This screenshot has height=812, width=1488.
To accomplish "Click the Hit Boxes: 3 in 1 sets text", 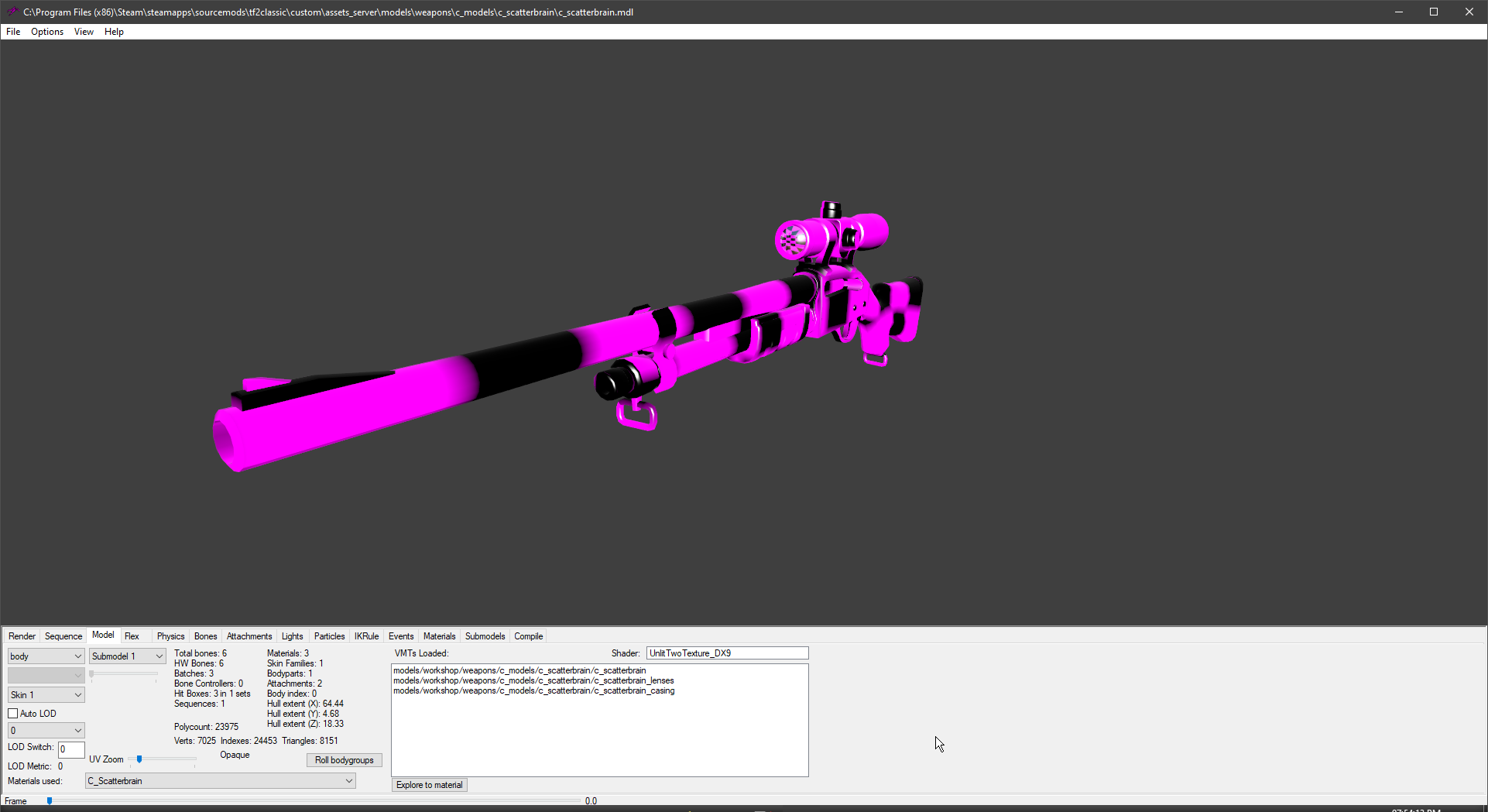I will click(212, 694).
